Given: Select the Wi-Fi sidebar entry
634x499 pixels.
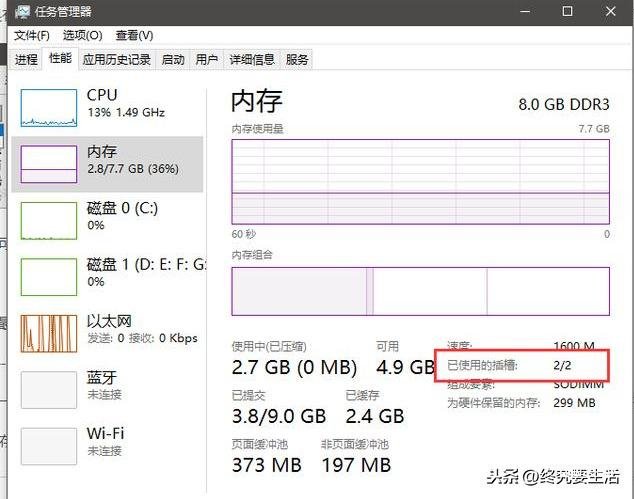Looking at the screenshot, I should [x=107, y=446].
